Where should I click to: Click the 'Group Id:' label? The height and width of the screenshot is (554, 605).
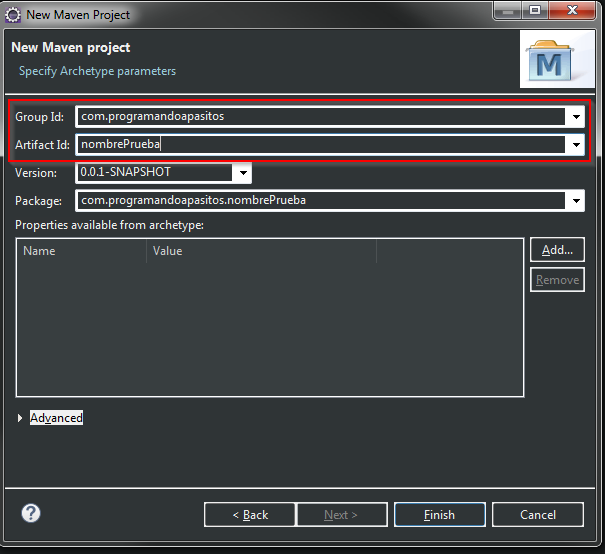[39, 117]
